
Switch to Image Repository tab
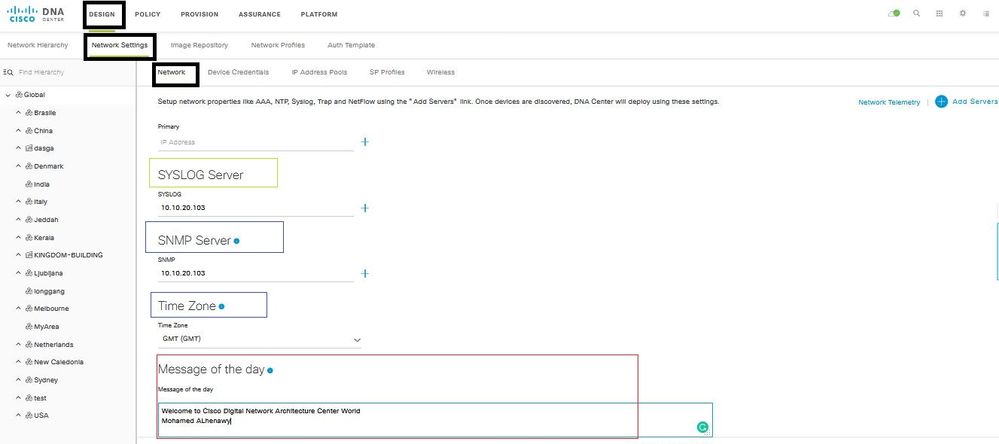tap(199, 45)
